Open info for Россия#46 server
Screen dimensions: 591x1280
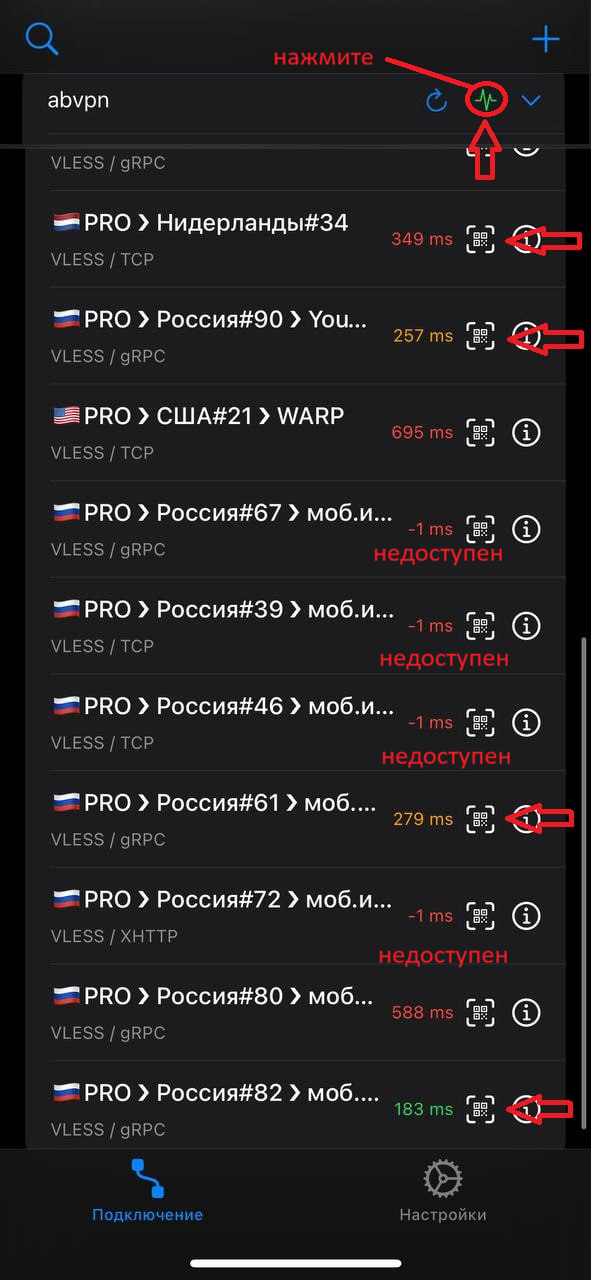526,722
